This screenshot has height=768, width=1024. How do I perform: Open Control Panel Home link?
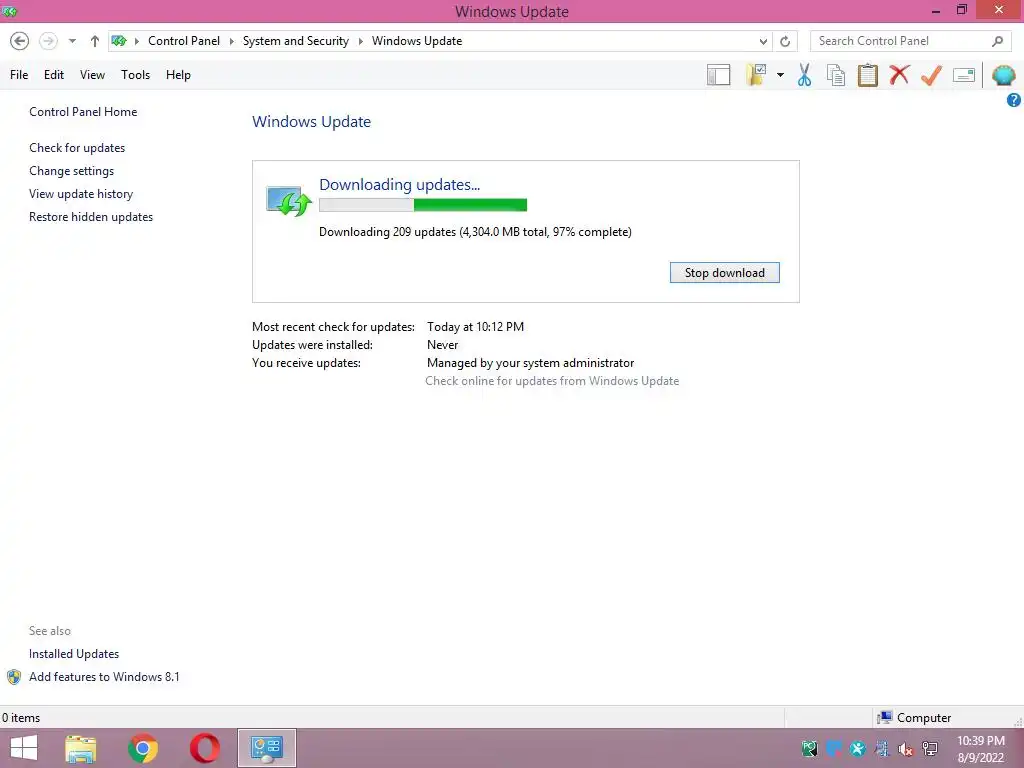point(83,112)
